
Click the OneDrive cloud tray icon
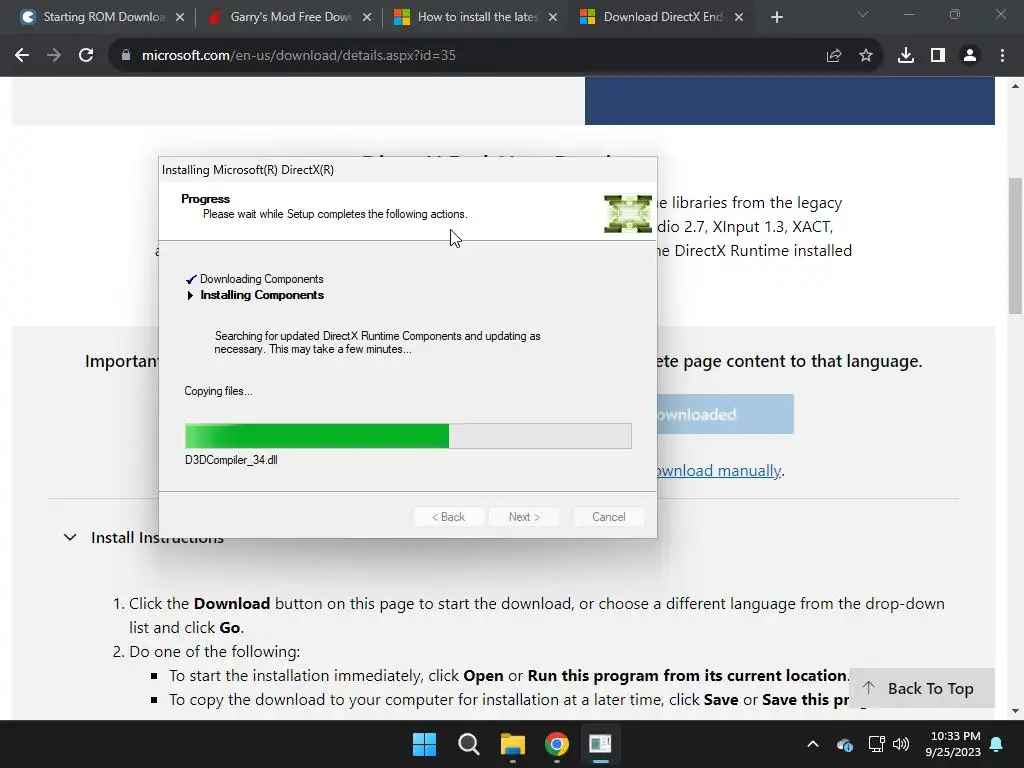(844, 744)
